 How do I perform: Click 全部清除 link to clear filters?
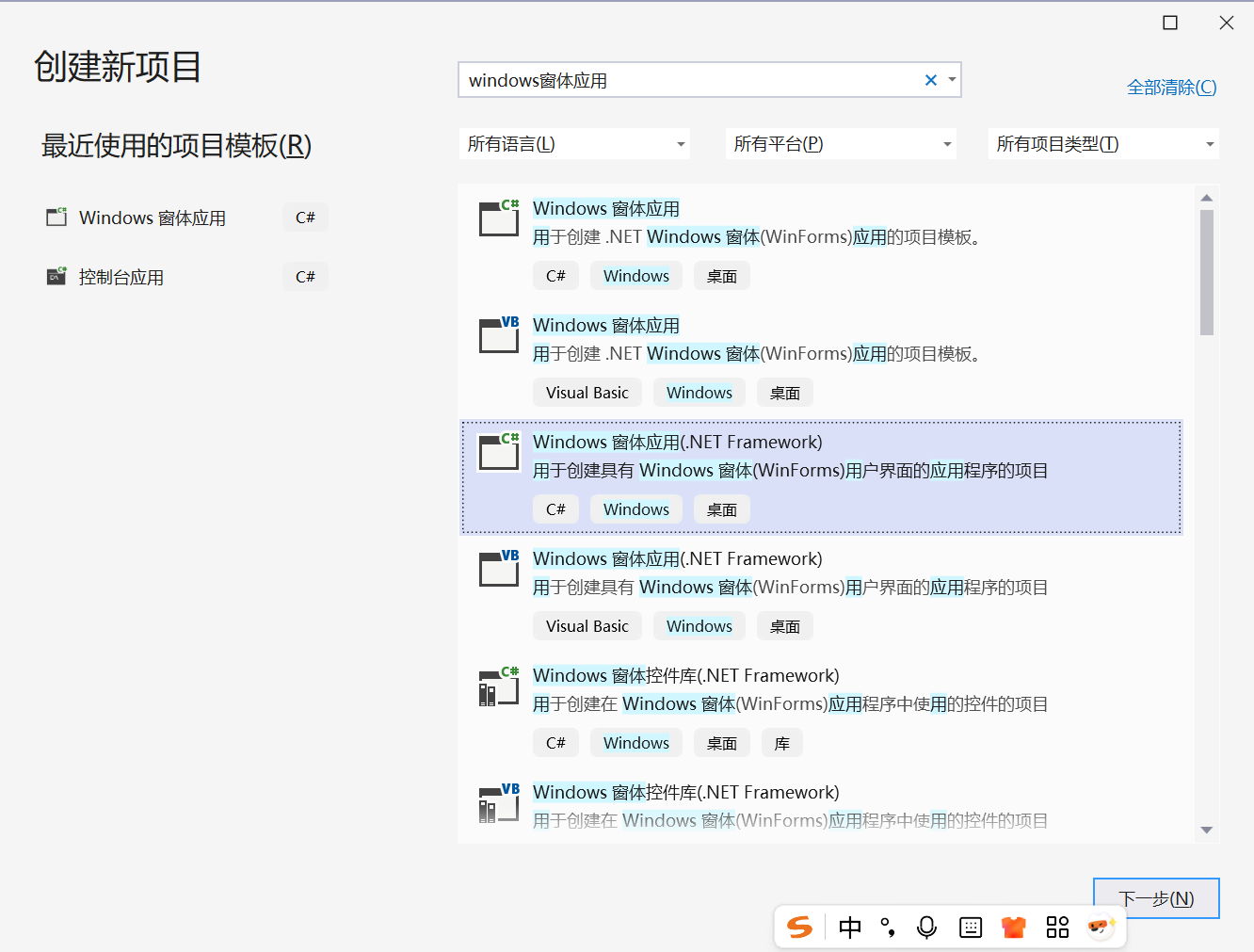(1171, 88)
